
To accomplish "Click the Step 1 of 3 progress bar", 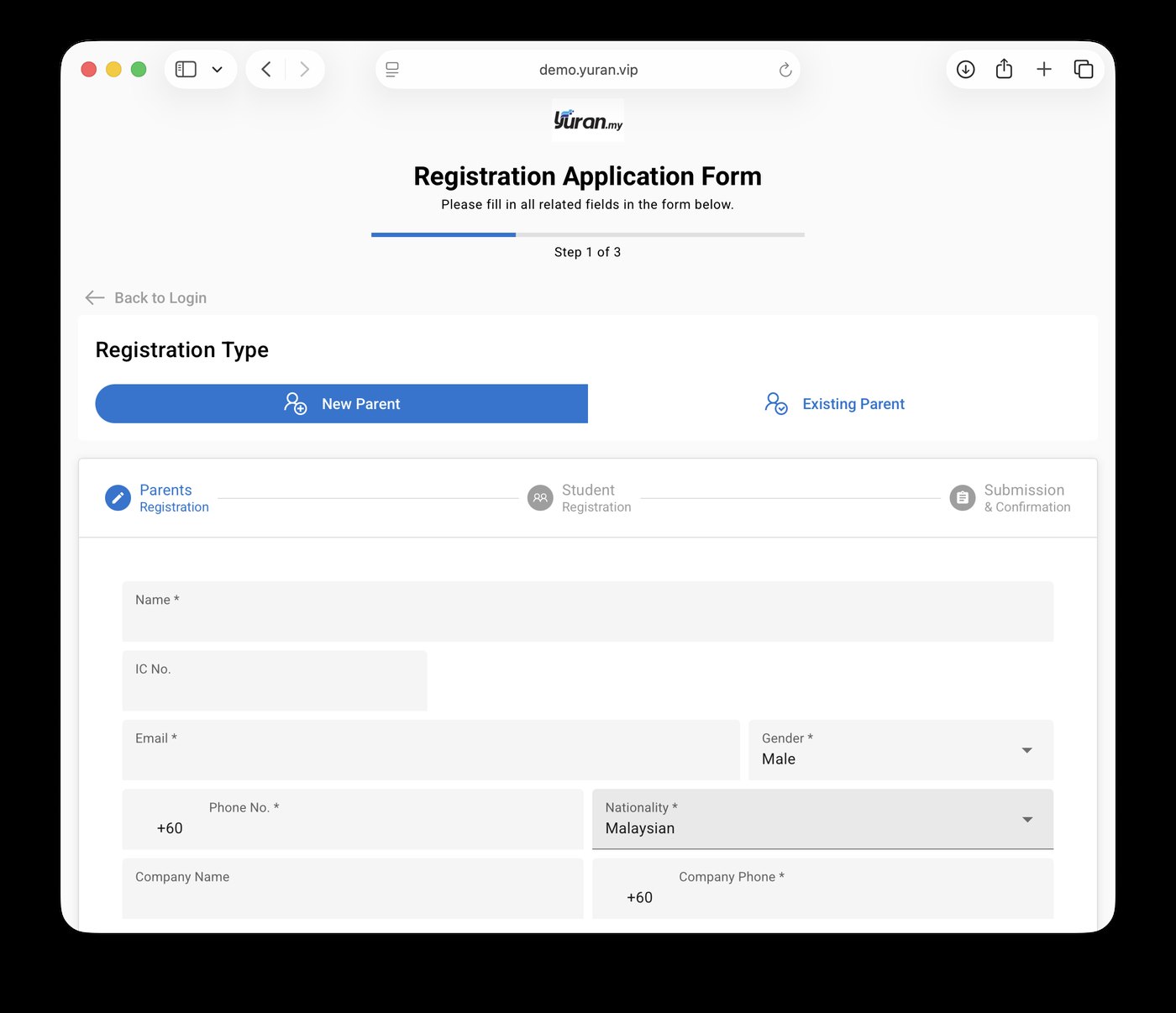I will click(x=588, y=234).
